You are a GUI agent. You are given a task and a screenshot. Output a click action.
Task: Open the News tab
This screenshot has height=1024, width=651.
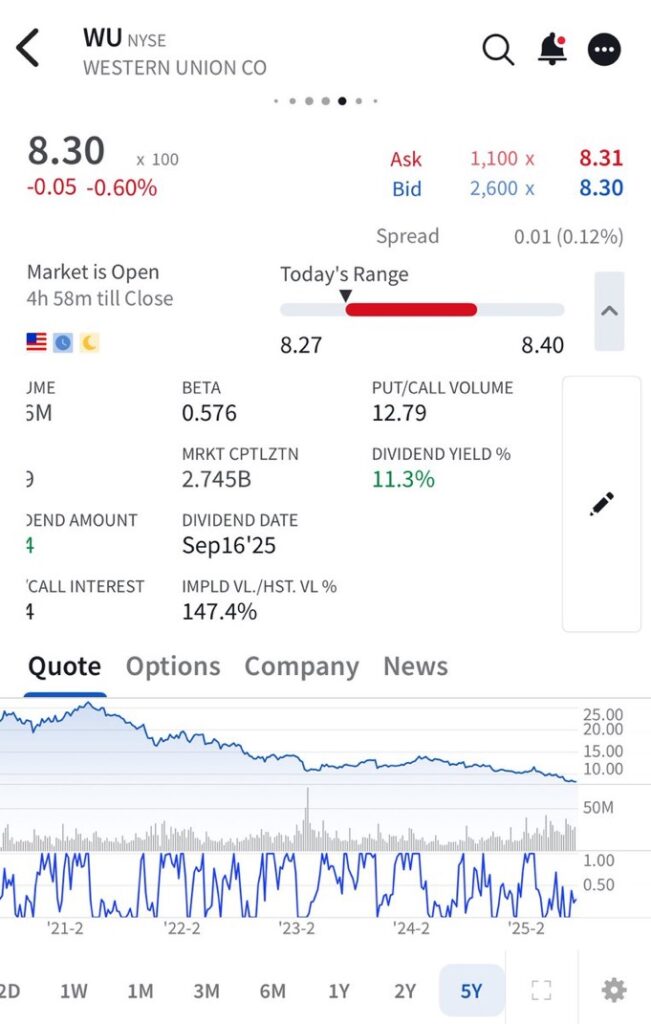tap(415, 666)
